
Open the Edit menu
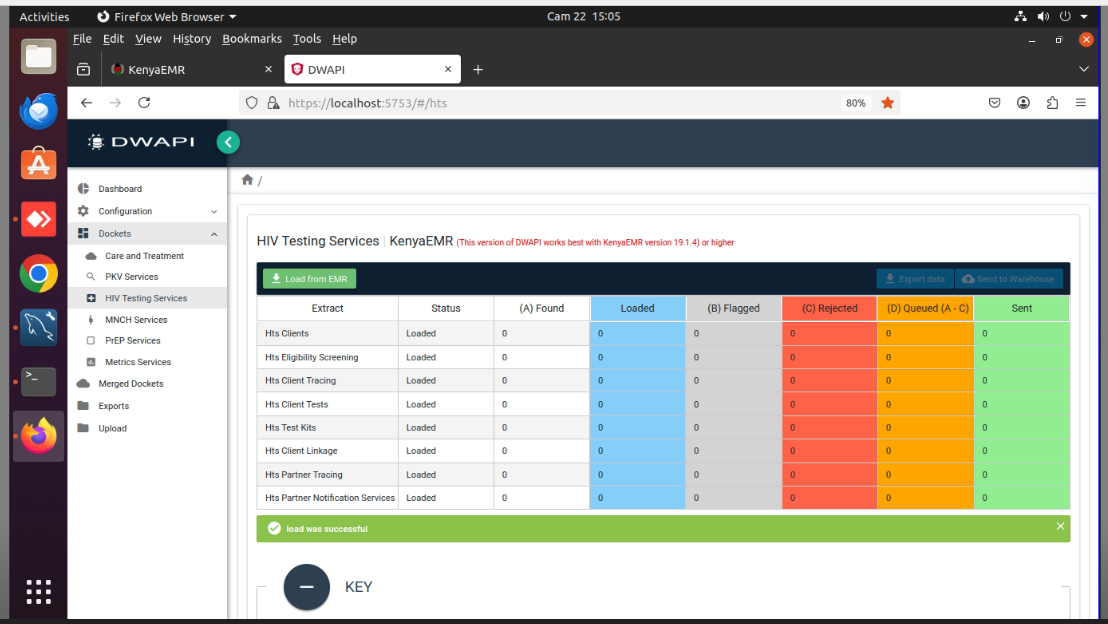113,39
